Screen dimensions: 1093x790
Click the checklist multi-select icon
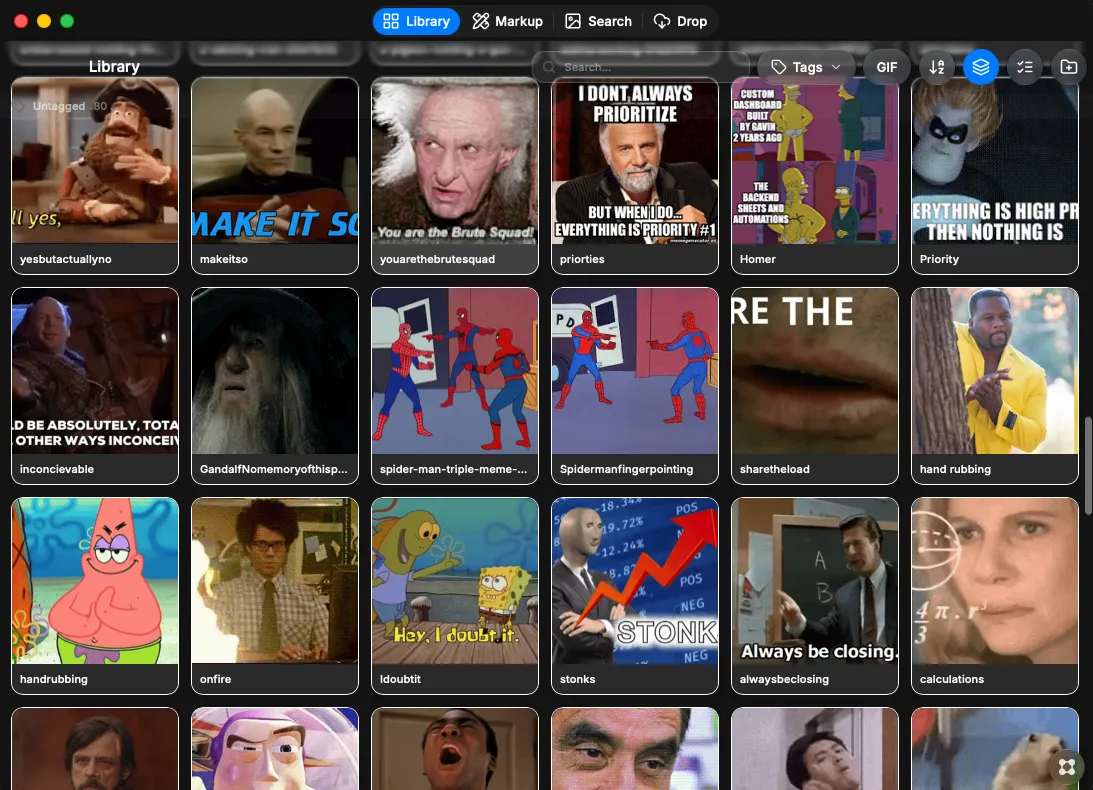(x=1025, y=67)
